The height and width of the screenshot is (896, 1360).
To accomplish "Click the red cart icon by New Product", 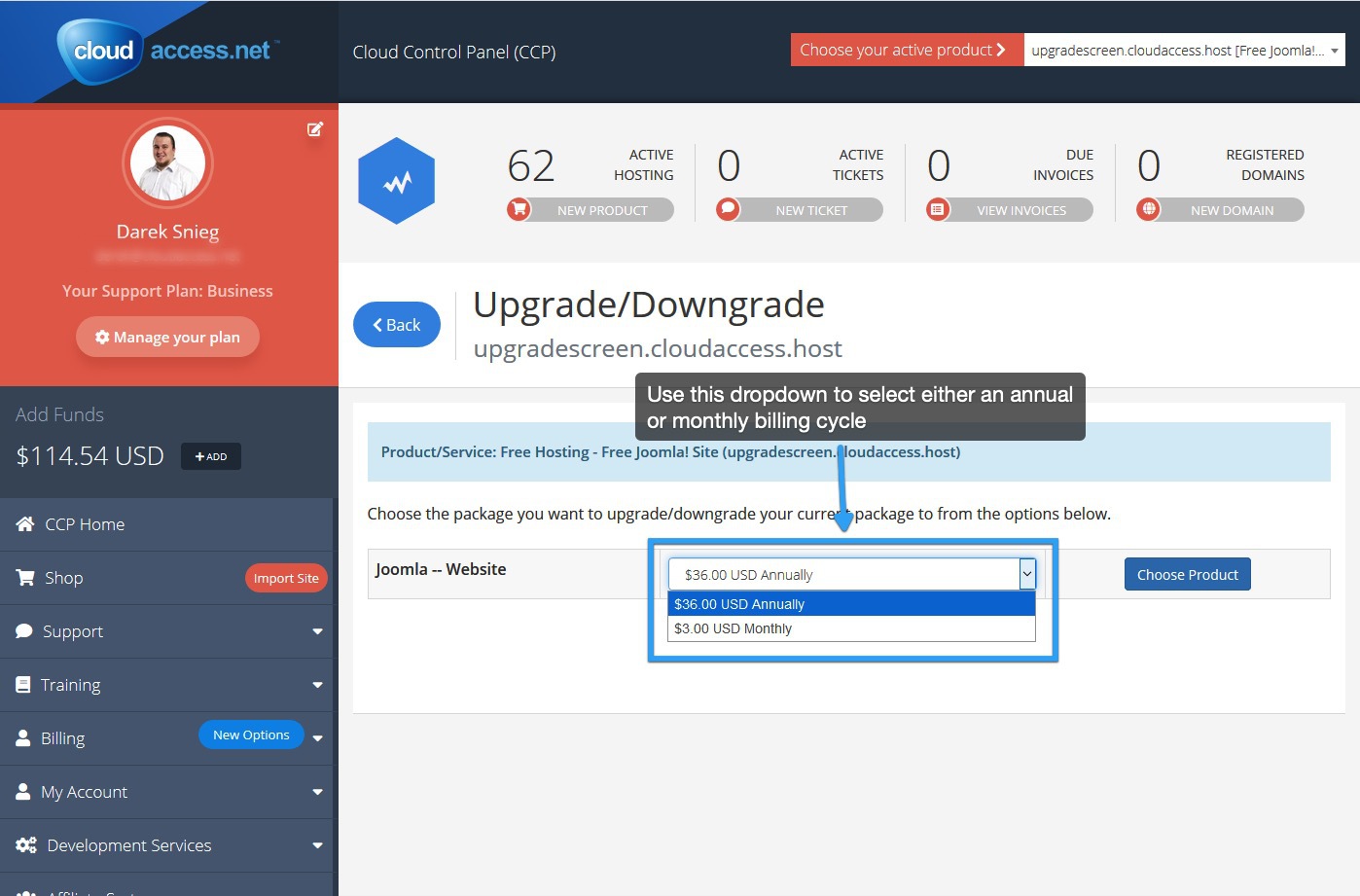I will pos(519,208).
